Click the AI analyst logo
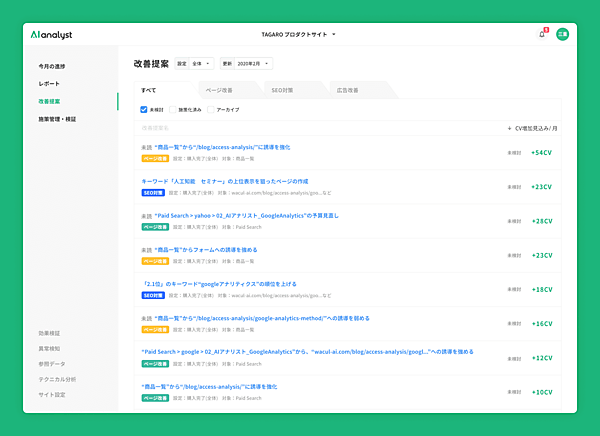This screenshot has width=600, height=436. 51,35
